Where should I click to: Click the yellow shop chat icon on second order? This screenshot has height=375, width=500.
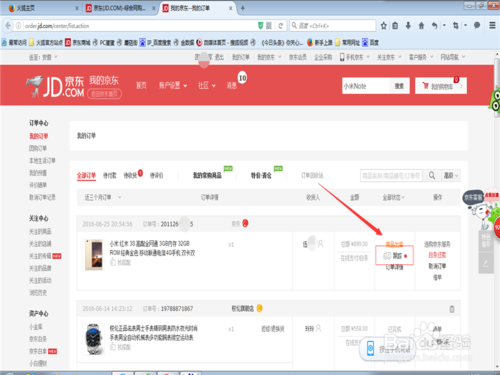[259, 308]
